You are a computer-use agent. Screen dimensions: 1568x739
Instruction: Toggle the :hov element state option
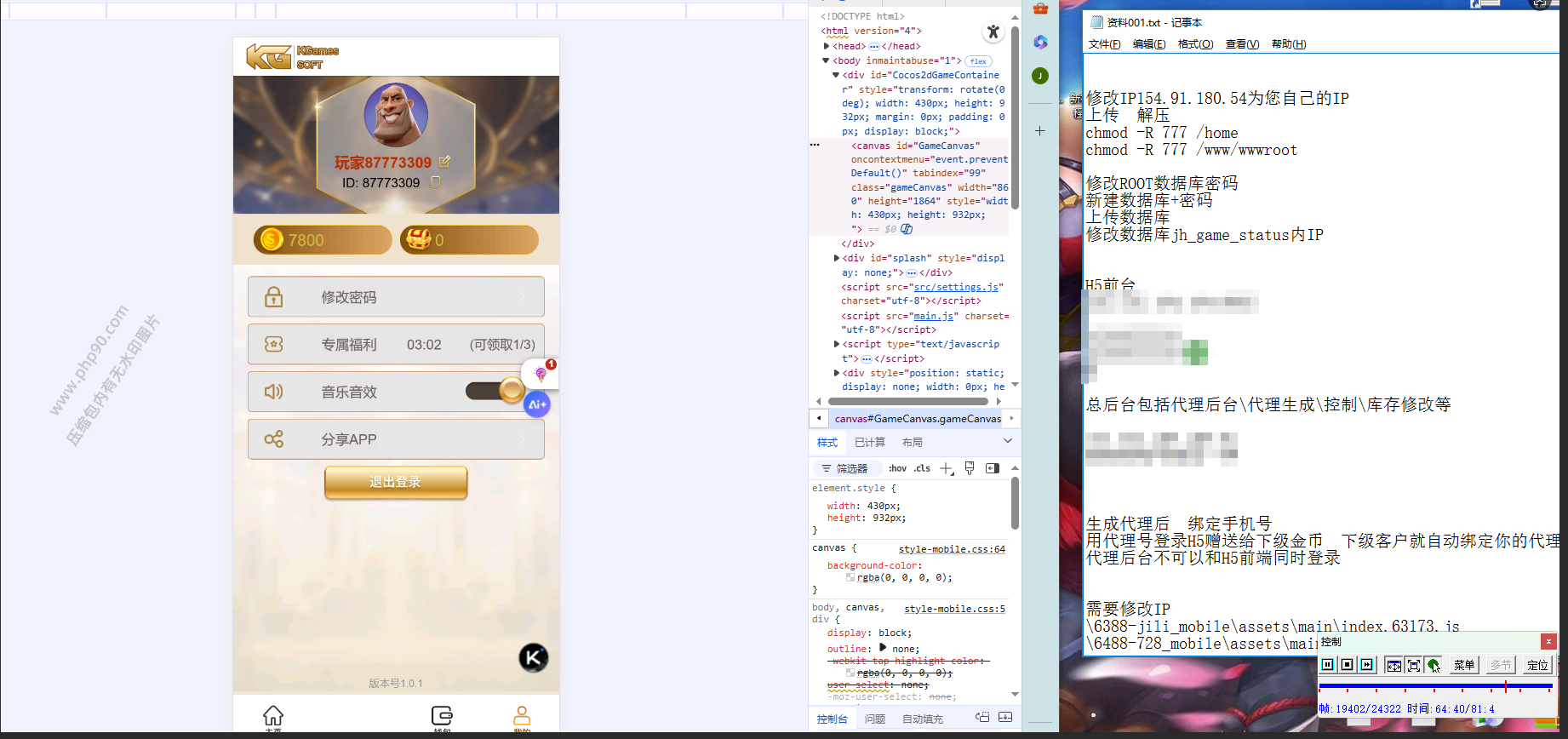click(x=897, y=468)
